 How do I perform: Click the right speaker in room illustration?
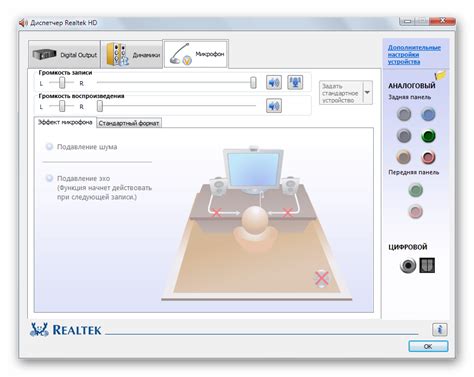tap(290, 186)
